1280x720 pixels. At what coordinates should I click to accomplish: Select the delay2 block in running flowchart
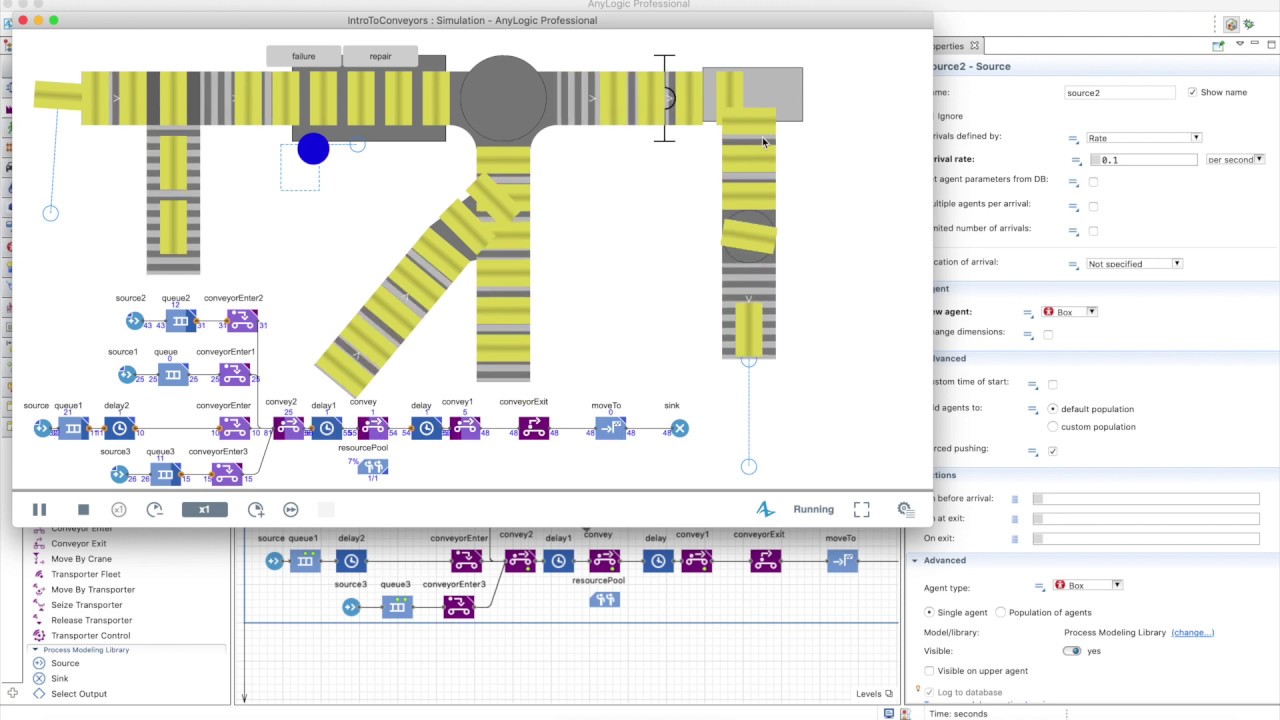(120, 429)
